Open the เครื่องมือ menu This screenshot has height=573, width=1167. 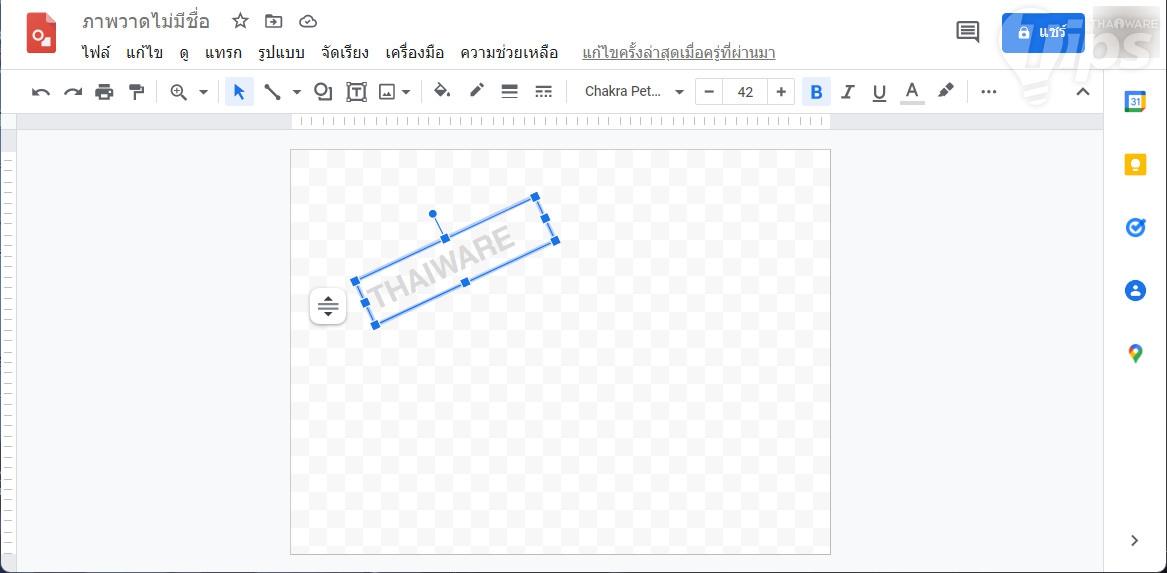415,53
